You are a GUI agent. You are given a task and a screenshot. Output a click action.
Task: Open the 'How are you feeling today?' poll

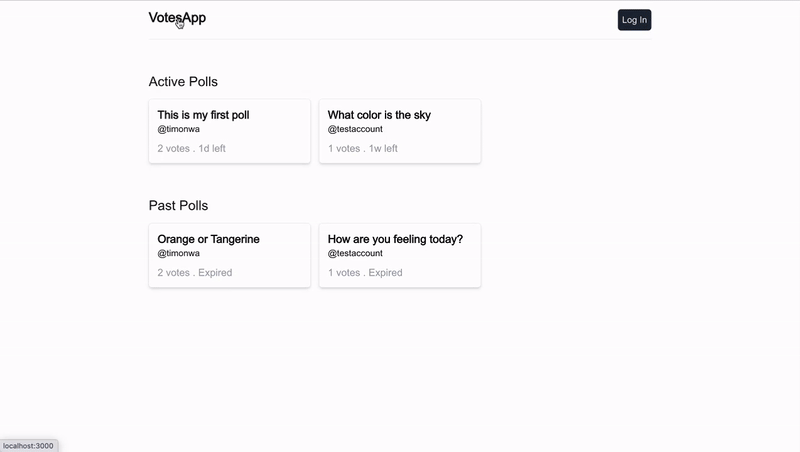pyautogui.click(x=395, y=239)
